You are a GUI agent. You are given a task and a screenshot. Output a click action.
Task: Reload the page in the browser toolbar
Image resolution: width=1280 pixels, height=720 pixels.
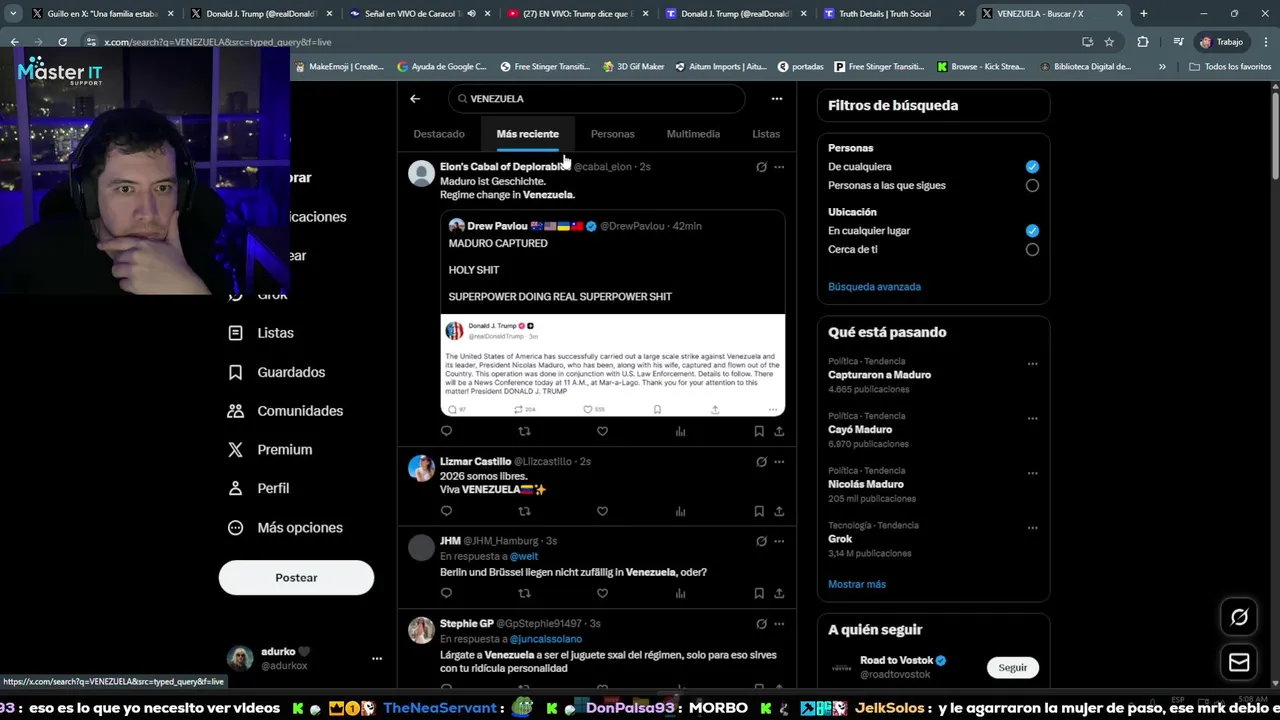point(62,42)
